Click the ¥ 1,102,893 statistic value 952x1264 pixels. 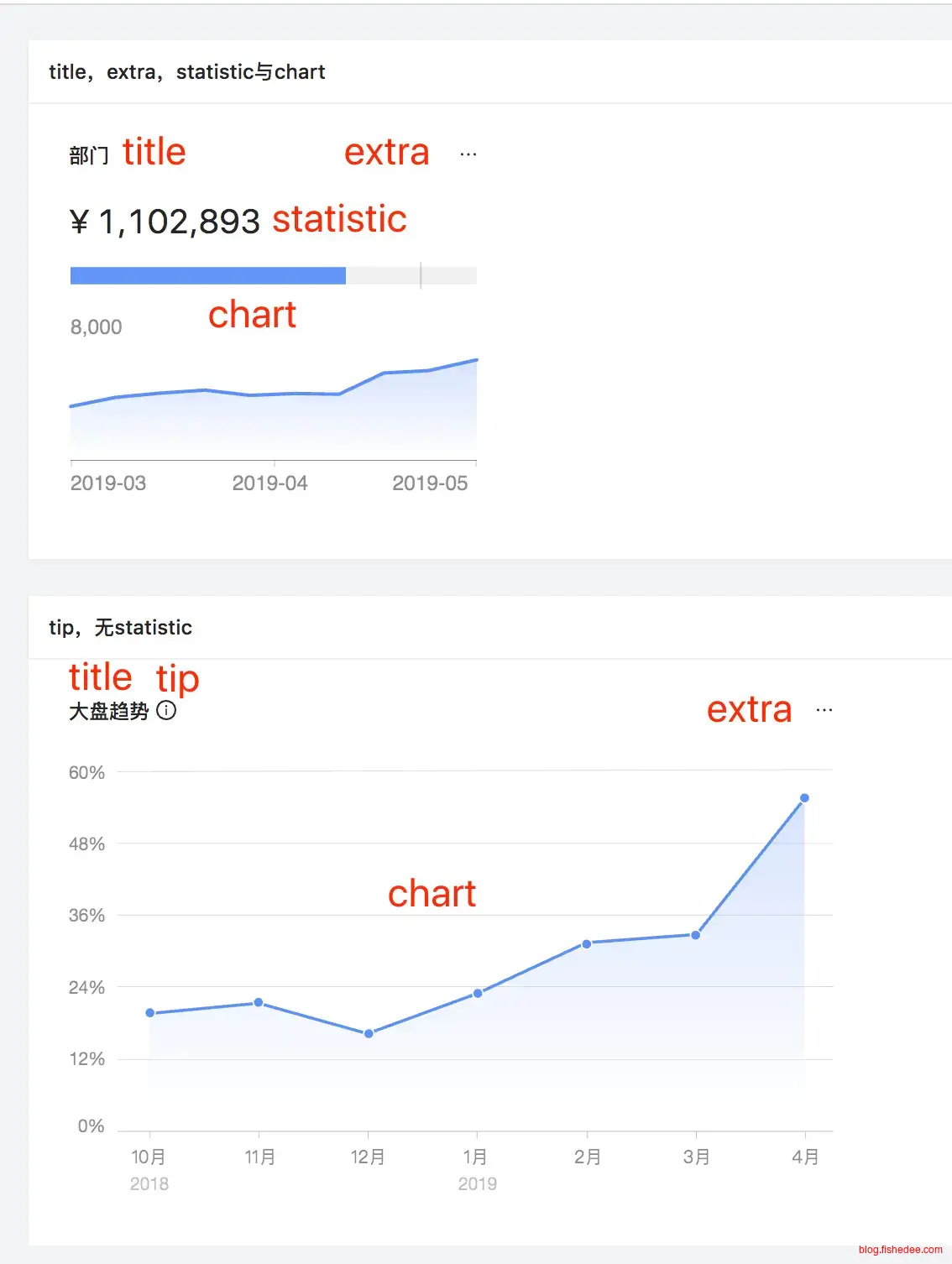[x=165, y=222]
